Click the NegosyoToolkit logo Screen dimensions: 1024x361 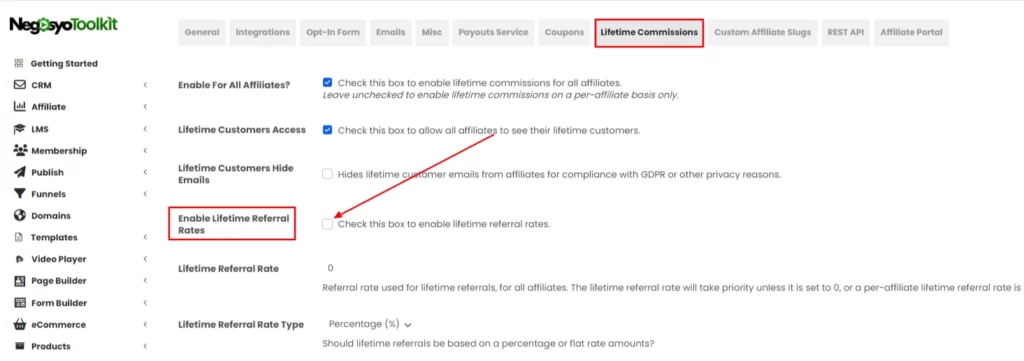point(63,26)
